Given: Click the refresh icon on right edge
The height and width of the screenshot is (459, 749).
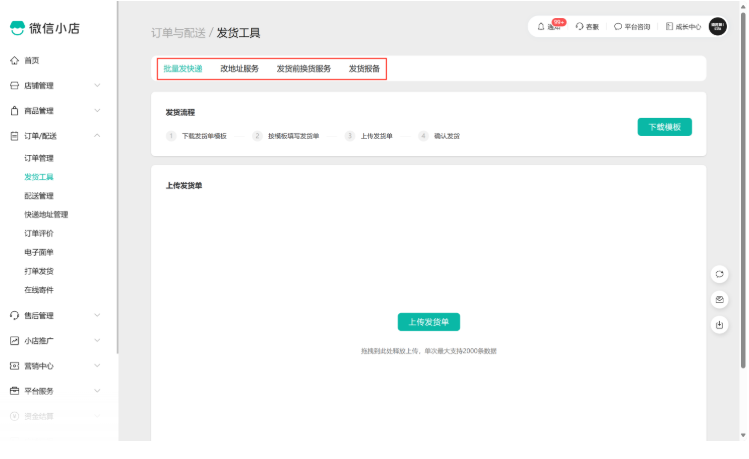Looking at the screenshot, I should [x=719, y=274].
